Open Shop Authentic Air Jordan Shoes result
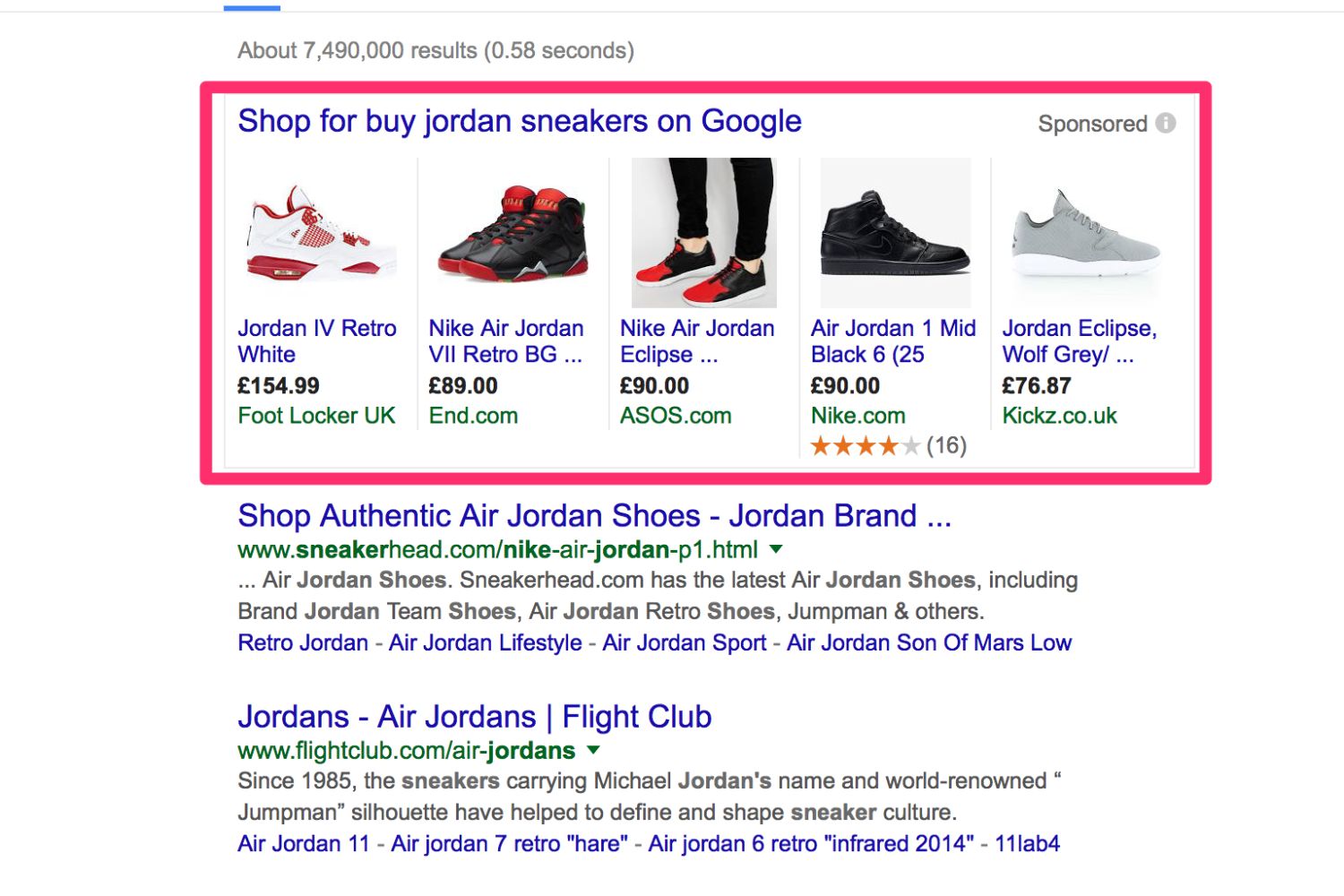Image resolution: width=1344 pixels, height=896 pixels. 593,516
